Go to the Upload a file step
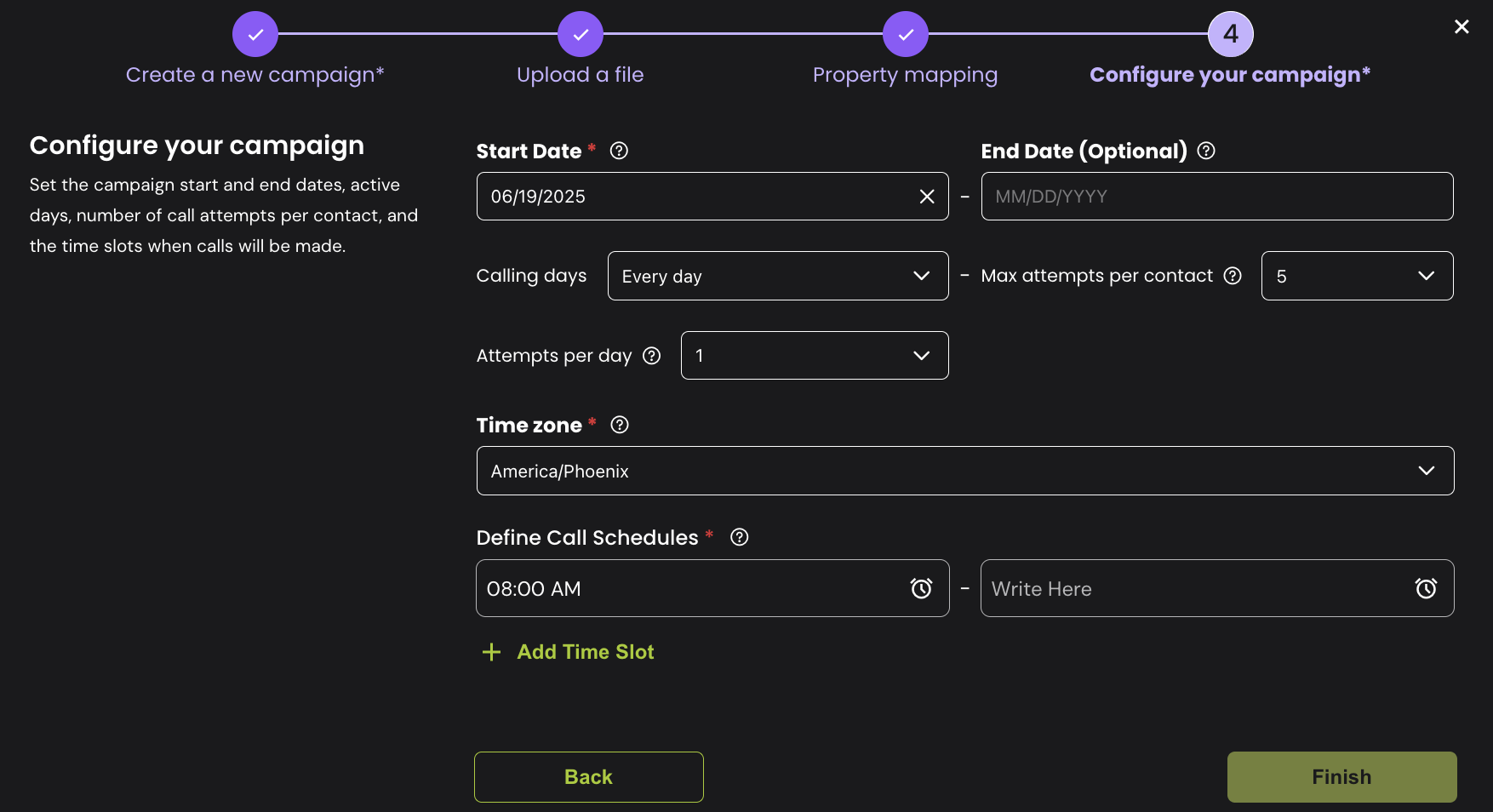 [581, 34]
